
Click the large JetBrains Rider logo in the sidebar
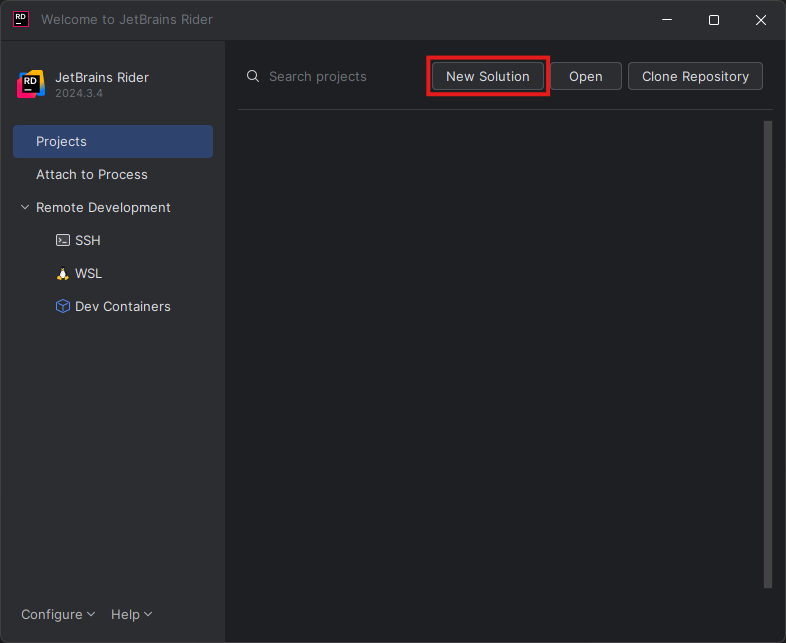tap(31, 84)
